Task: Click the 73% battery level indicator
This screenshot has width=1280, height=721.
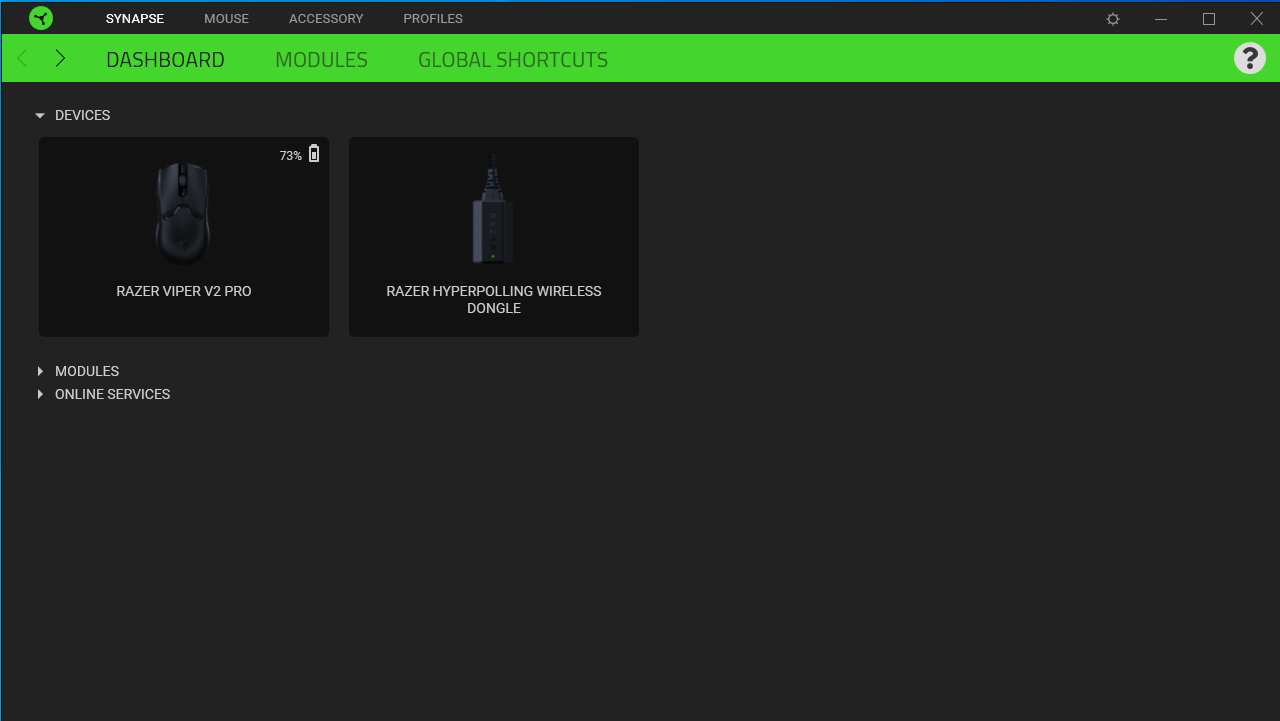Action: (x=290, y=155)
